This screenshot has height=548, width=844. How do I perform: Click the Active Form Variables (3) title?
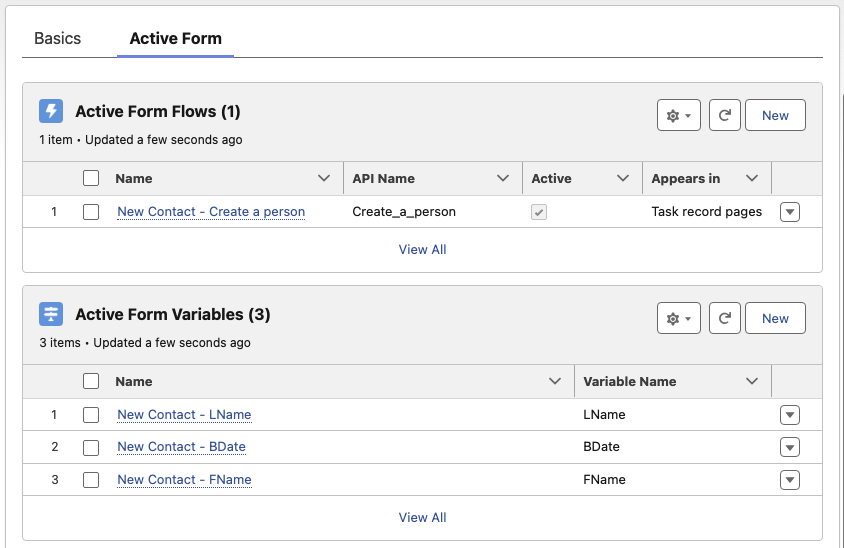(x=173, y=314)
